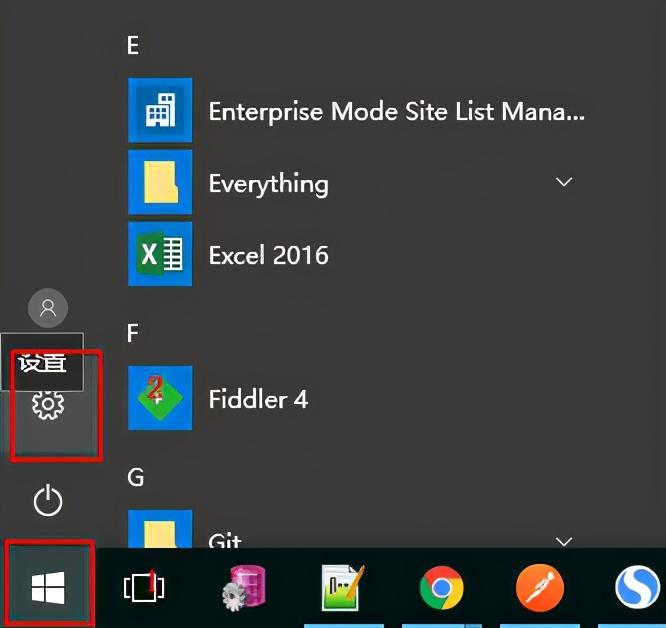This screenshot has width=666, height=628.
Task: Select the Excel 2016 label text
Action: click(268, 255)
